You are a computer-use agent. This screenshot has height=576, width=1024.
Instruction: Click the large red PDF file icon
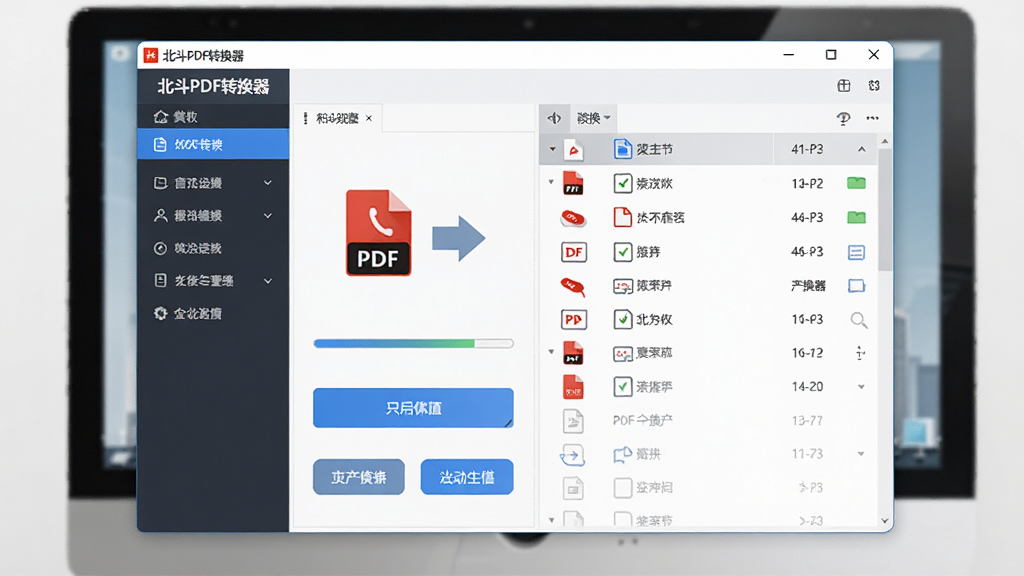click(379, 232)
